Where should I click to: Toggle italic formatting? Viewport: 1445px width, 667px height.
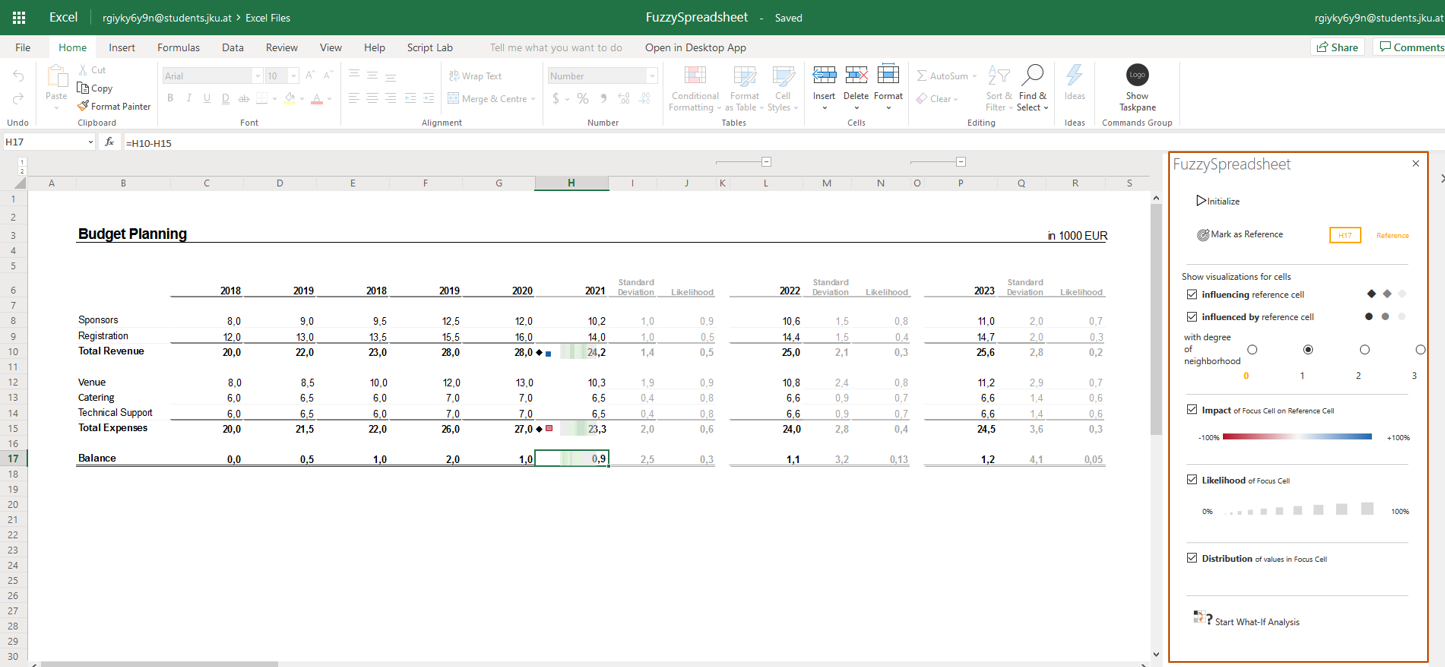[x=188, y=98]
